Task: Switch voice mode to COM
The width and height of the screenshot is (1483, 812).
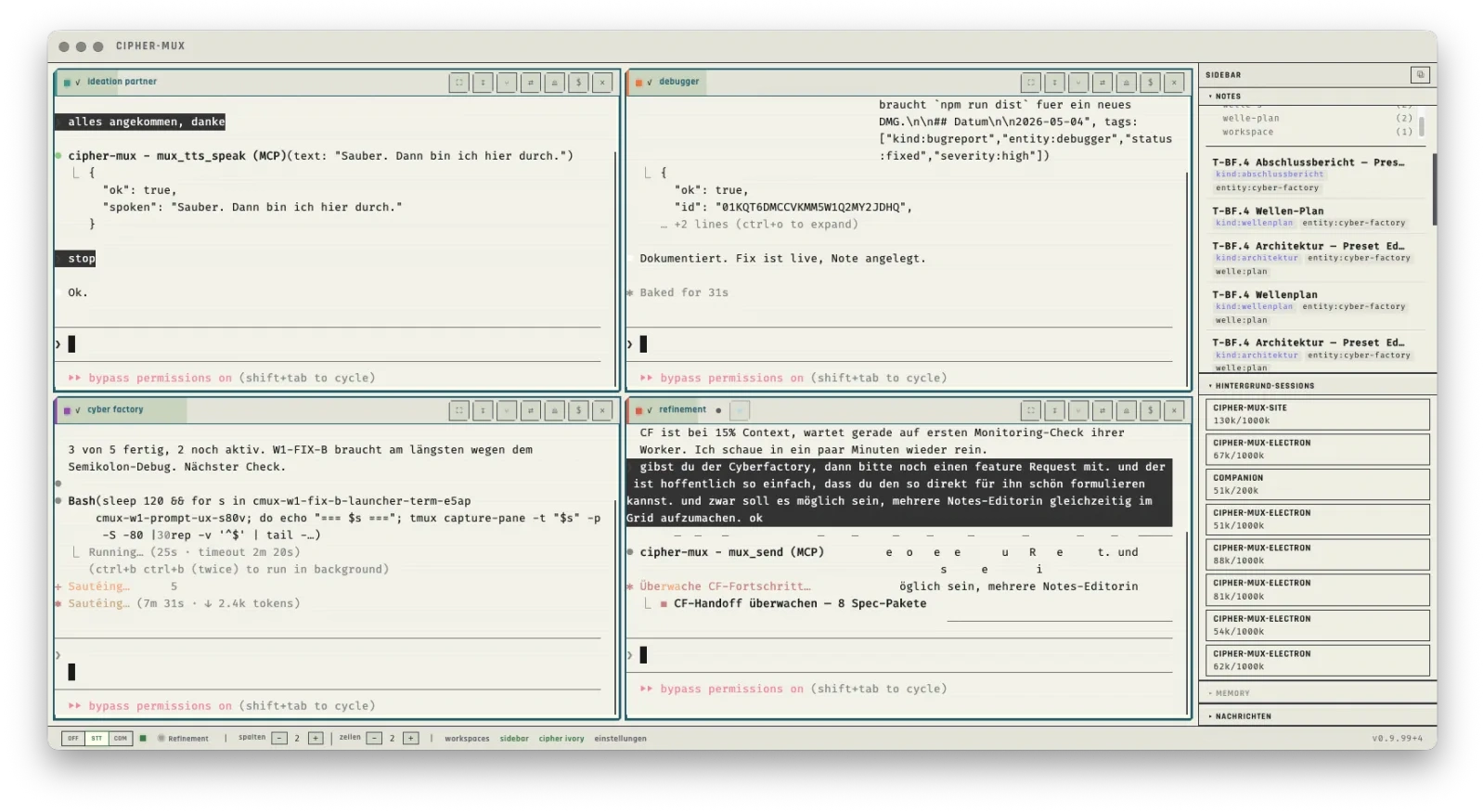Action: click(121, 739)
